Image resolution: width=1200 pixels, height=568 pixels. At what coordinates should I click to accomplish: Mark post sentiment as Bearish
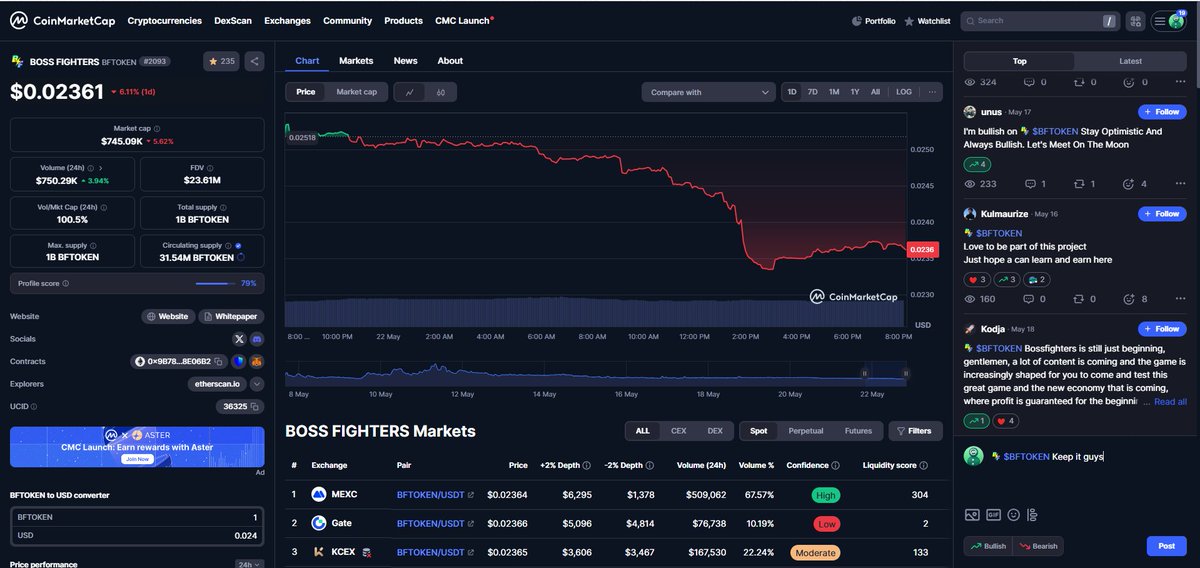pyautogui.click(x=1038, y=546)
